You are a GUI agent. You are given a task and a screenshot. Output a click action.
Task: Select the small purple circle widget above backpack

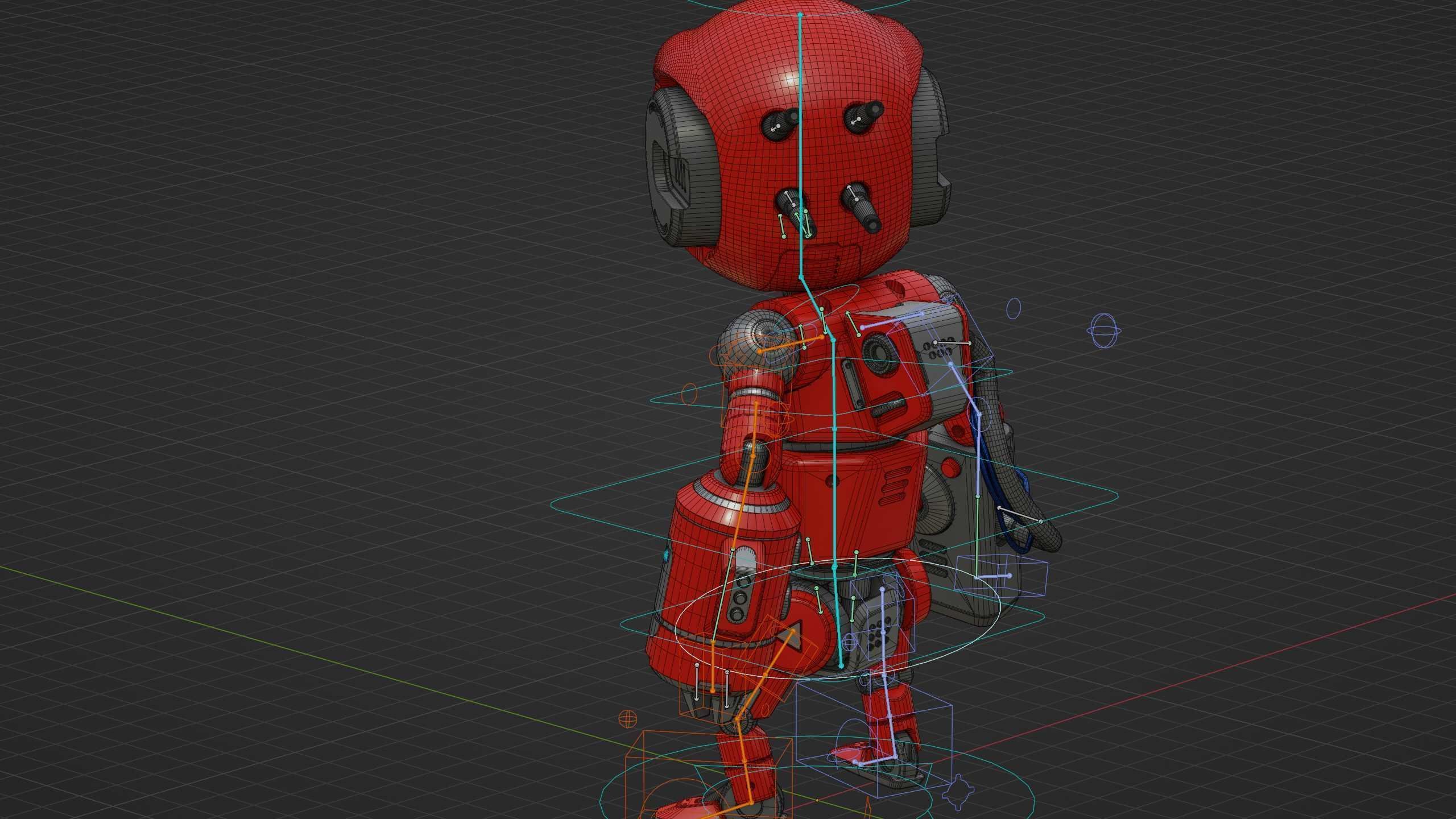(1014, 308)
